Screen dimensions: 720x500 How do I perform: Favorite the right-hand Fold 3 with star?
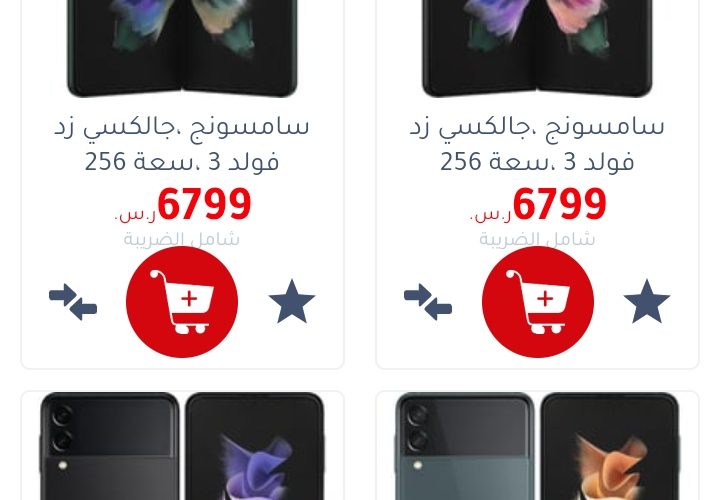(647, 302)
